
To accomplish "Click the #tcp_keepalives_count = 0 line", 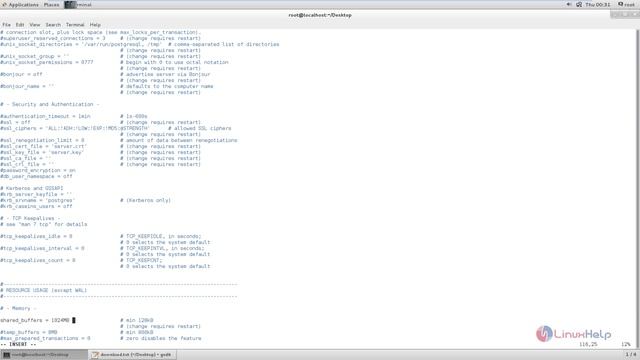I will pos(38,260).
